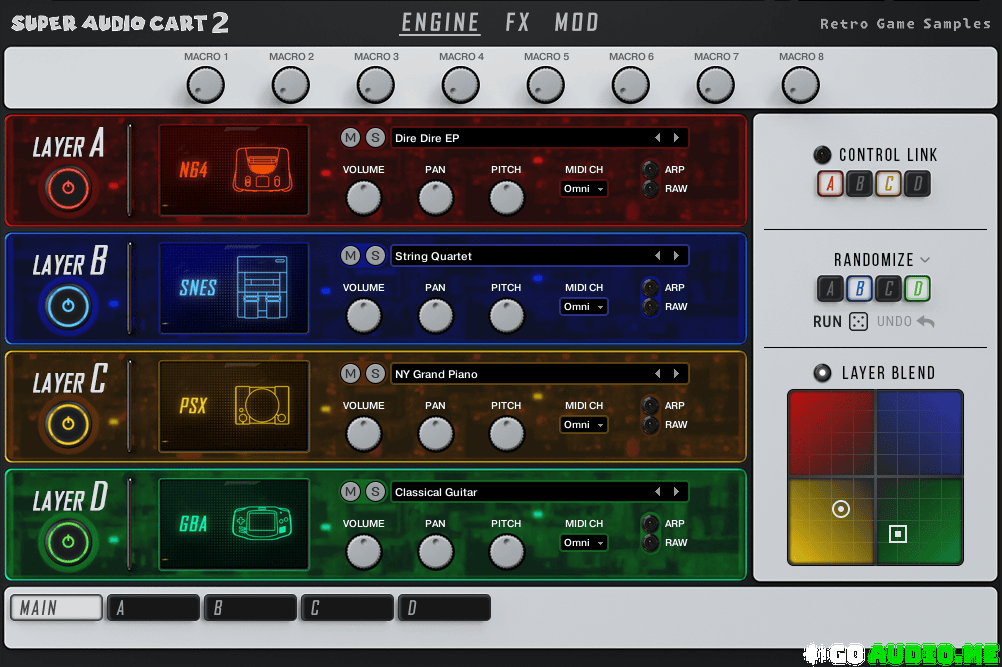Click the GBA console icon in Layer D
1002x667 pixels.
click(261, 524)
